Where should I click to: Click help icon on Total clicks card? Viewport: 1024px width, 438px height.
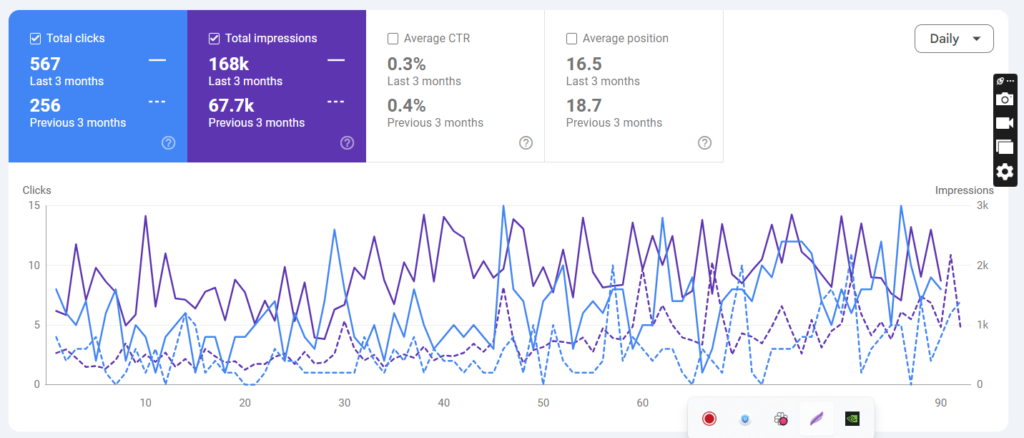168,143
